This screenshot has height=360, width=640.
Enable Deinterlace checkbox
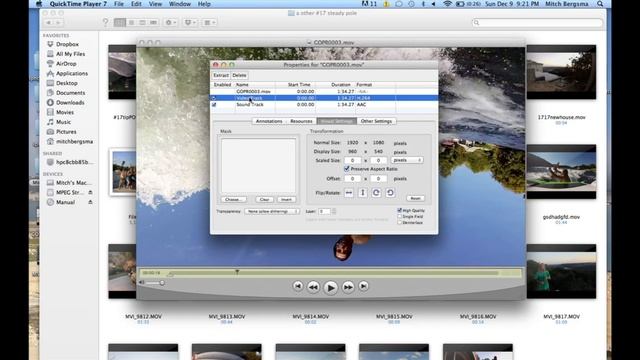click(400, 222)
